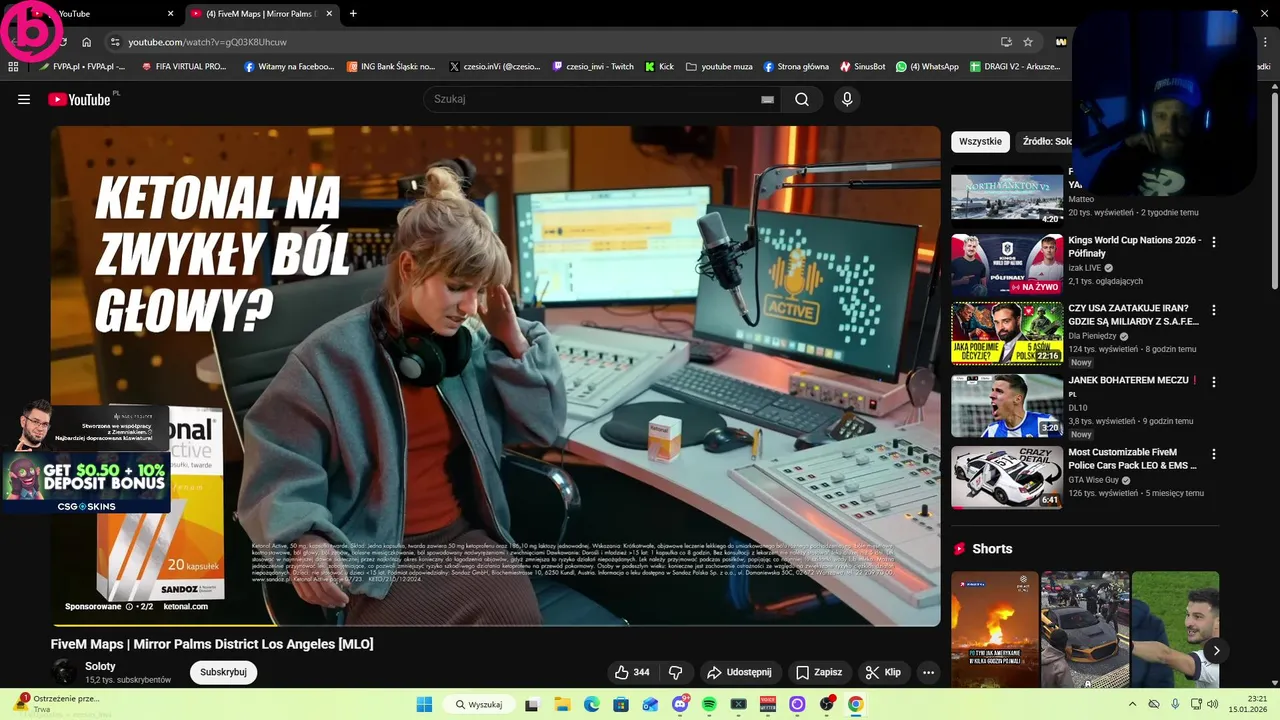Image resolution: width=1280 pixels, height=720 pixels.
Task: Open options for JANEK BOHATEREM MECZU video
Action: [1214, 382]
